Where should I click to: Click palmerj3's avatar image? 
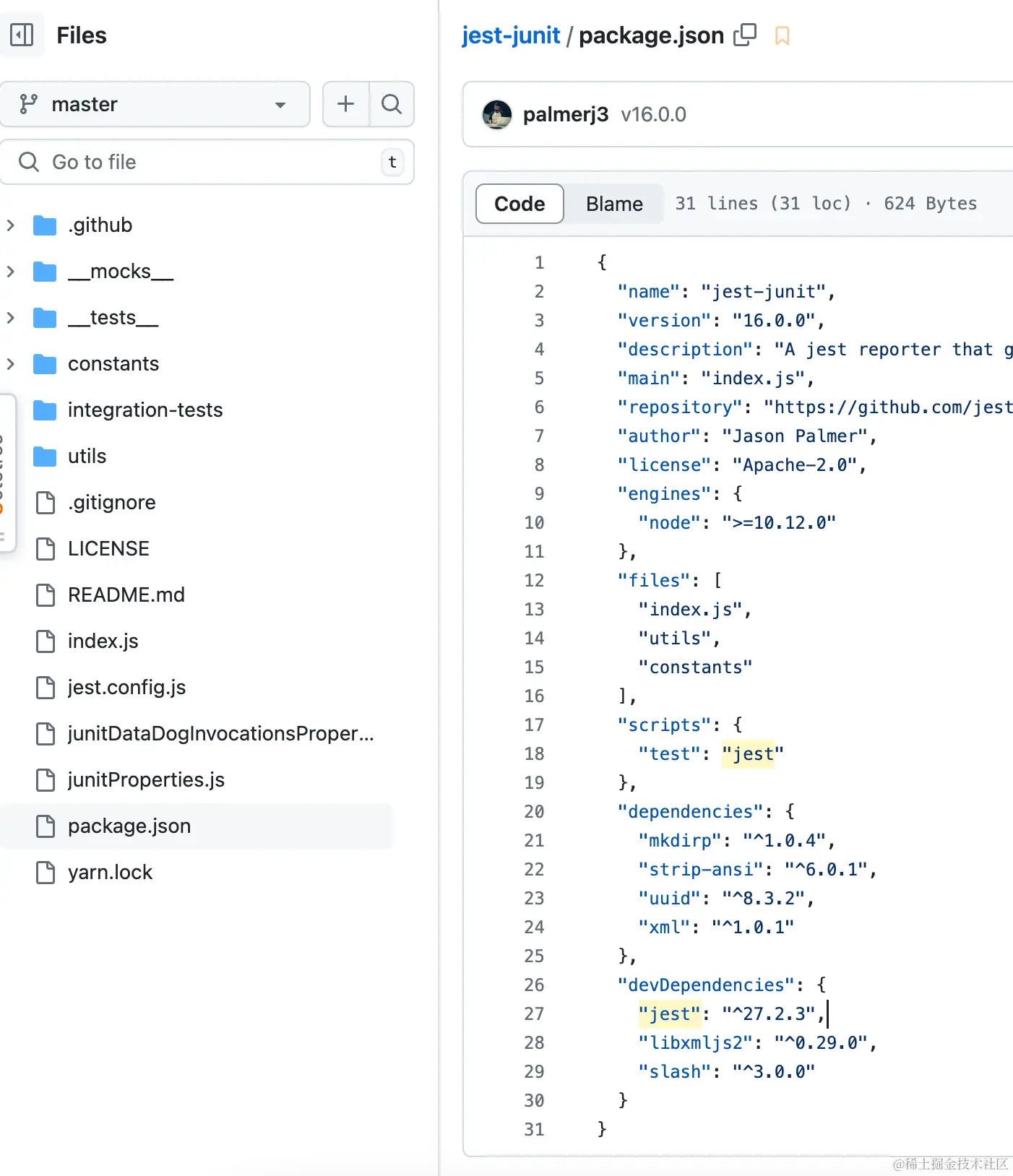(x=497, y=114)
